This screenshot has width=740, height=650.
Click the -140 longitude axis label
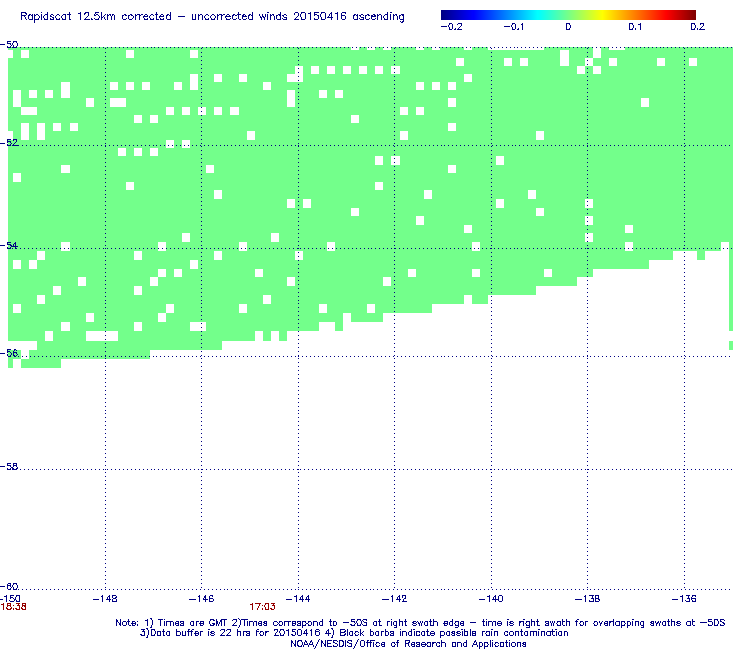[491, 599]
